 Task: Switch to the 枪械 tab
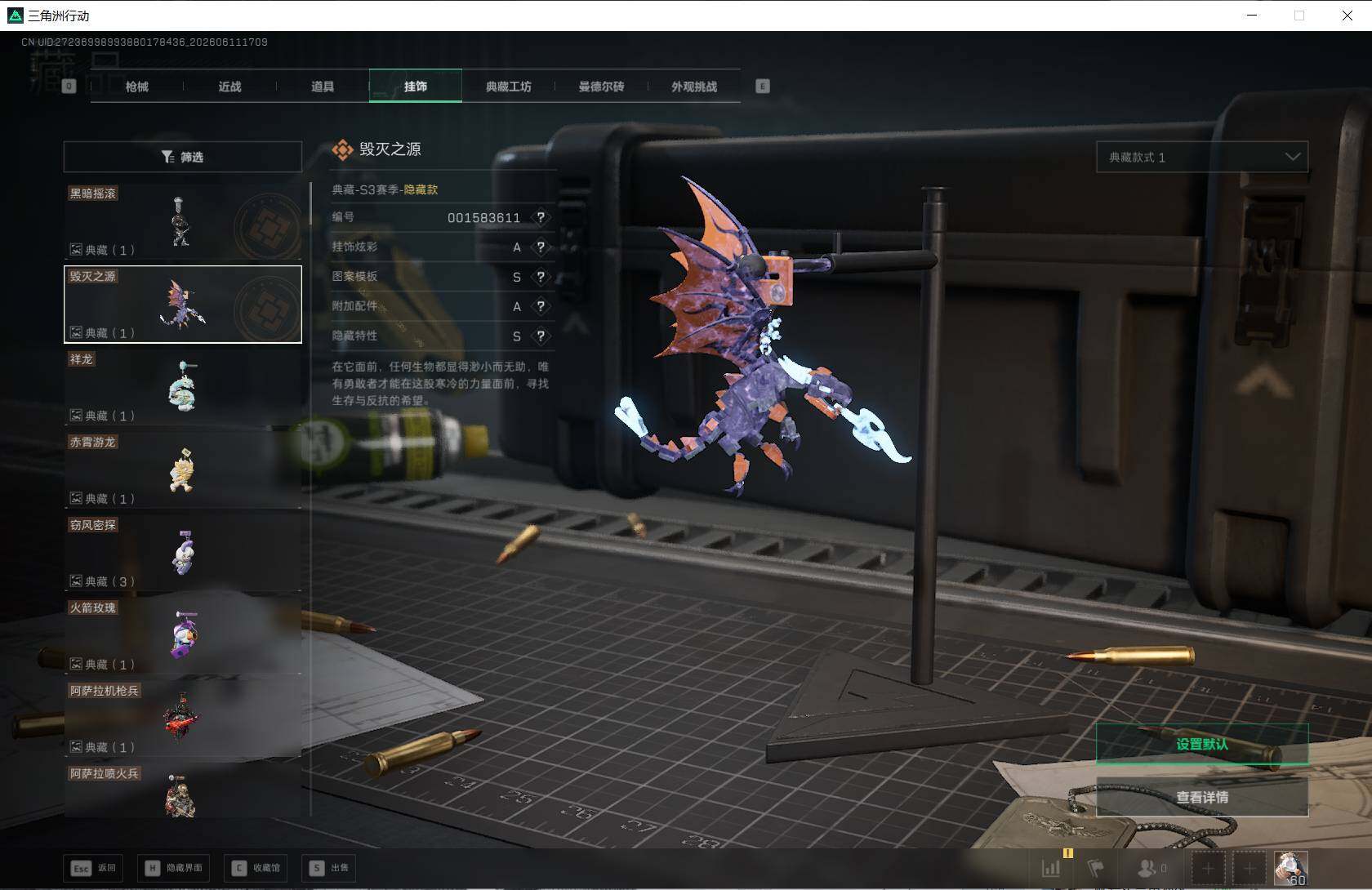coord(137,87)
